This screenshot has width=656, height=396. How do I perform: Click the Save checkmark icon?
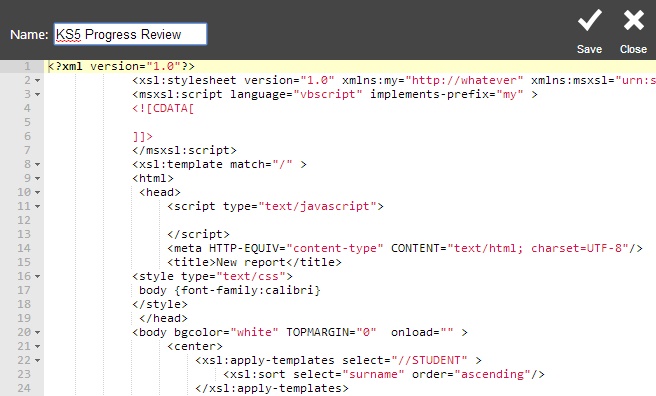(x=589, y=20)
